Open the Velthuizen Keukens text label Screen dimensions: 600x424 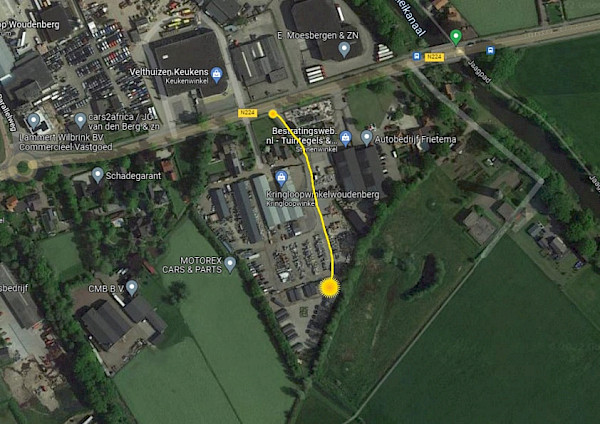(169, 72)
